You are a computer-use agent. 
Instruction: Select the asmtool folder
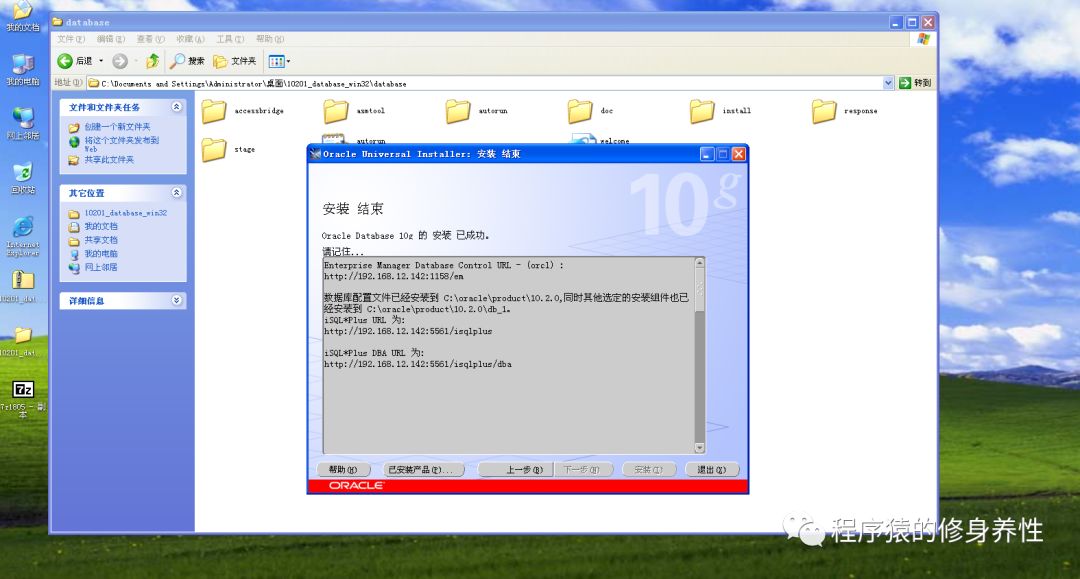point(336,111)
